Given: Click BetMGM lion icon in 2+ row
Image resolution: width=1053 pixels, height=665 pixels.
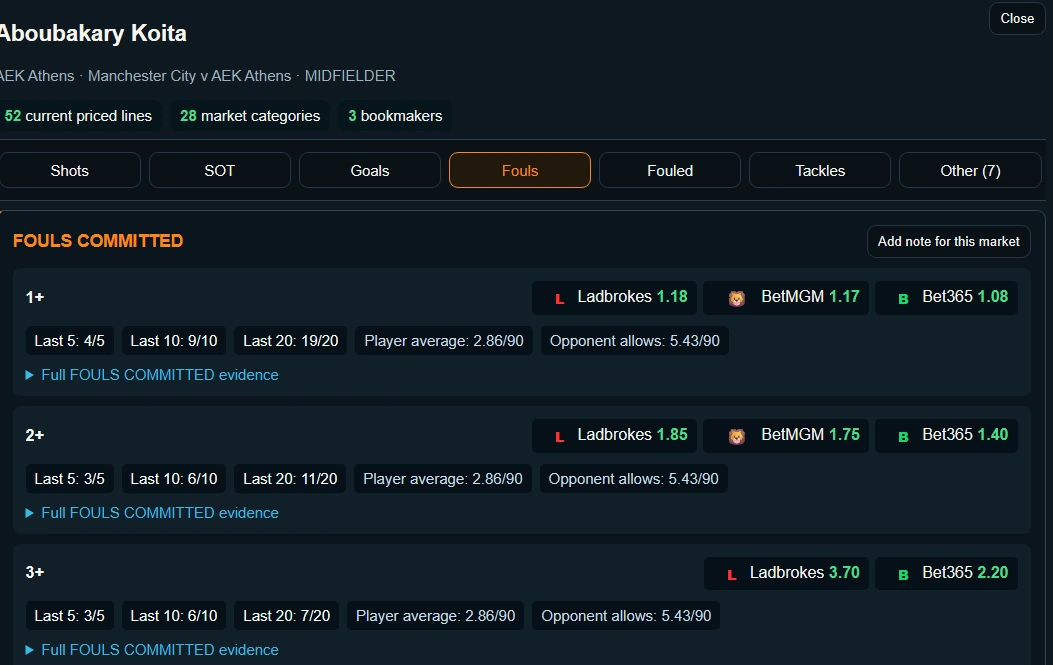Looking at the screenshot, I should click(x=737, y=437).
